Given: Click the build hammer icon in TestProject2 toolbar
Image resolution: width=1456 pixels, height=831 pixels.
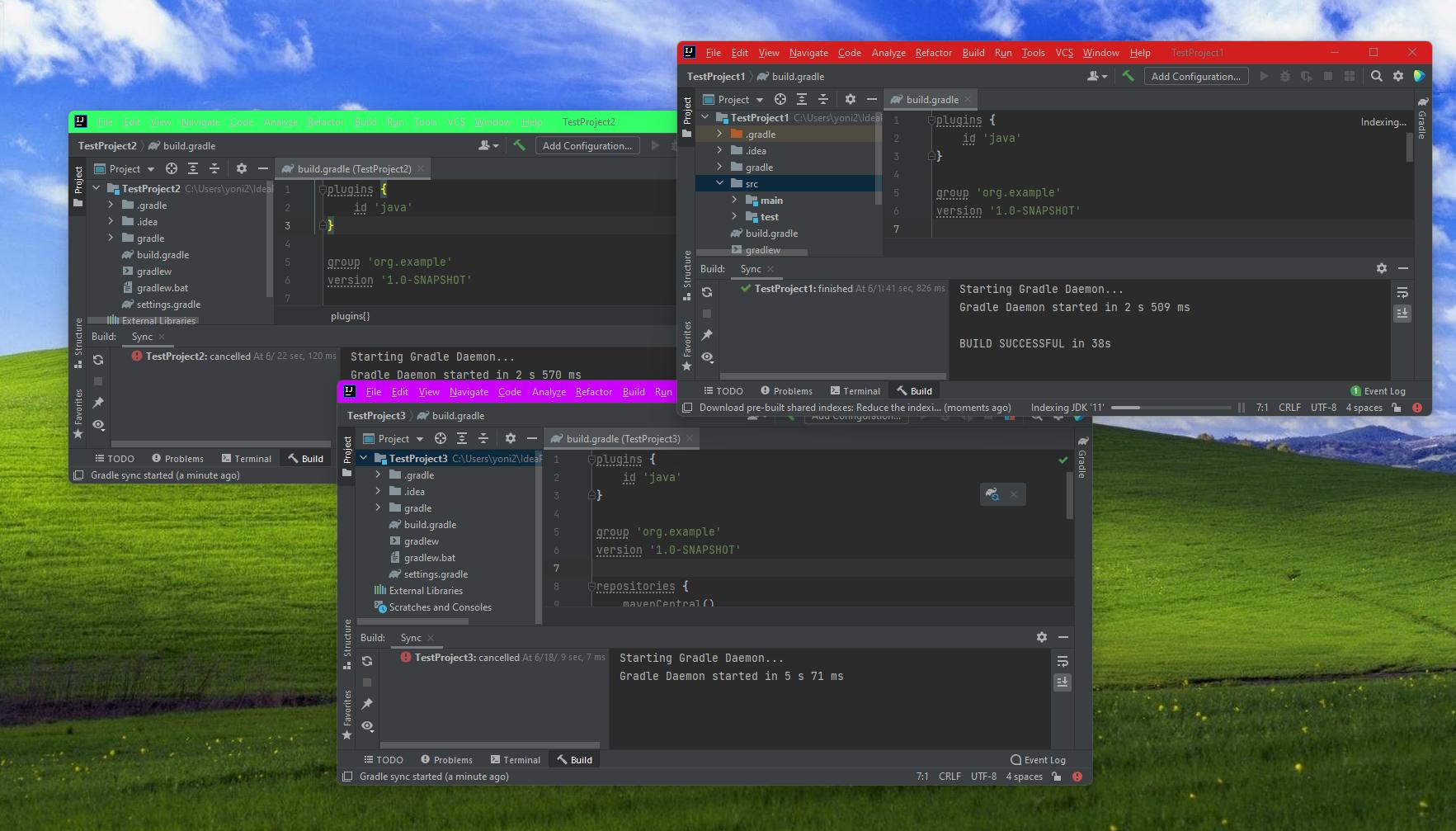Looking at the screenshot, I should tap(519, 145).
